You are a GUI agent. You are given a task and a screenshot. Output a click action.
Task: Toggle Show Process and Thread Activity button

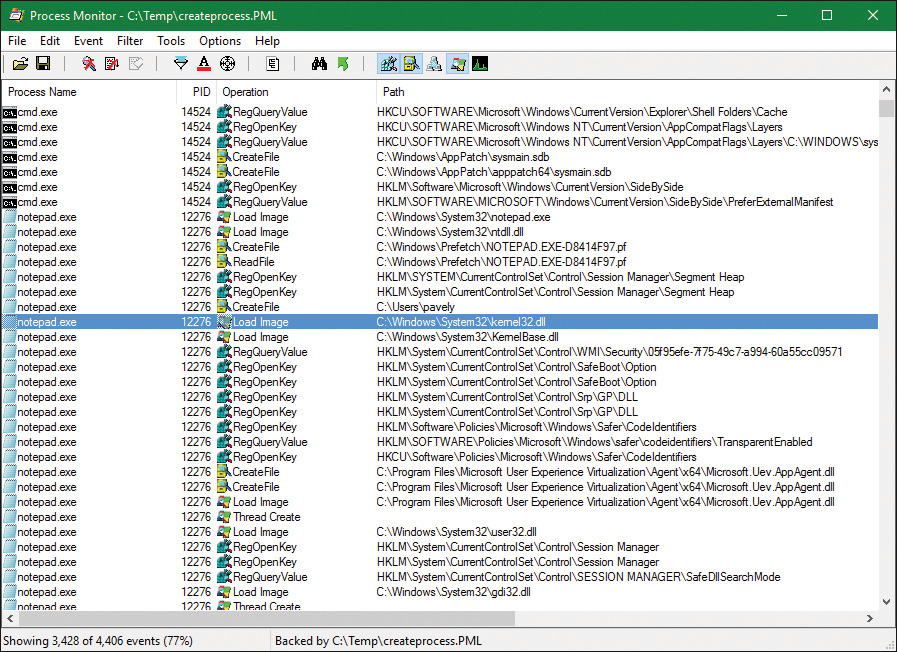coord(457,64)
